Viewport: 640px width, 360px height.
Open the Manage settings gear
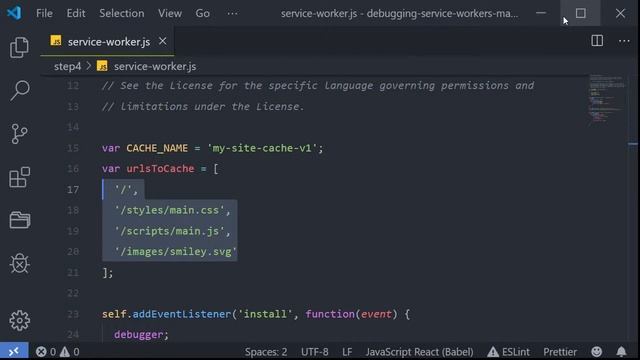tap(19, 320)
